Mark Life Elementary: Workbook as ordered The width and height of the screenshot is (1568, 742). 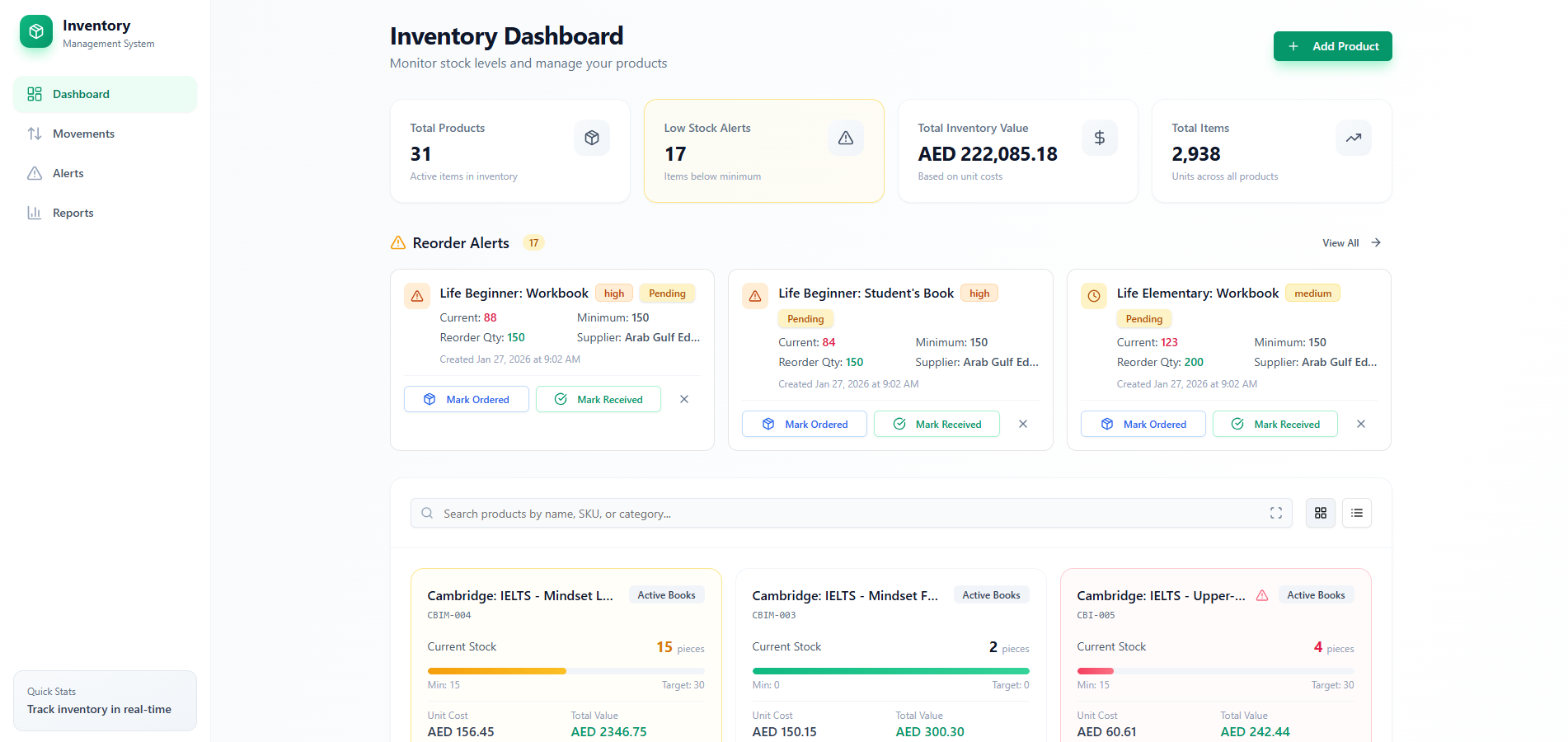(1143, 424)
